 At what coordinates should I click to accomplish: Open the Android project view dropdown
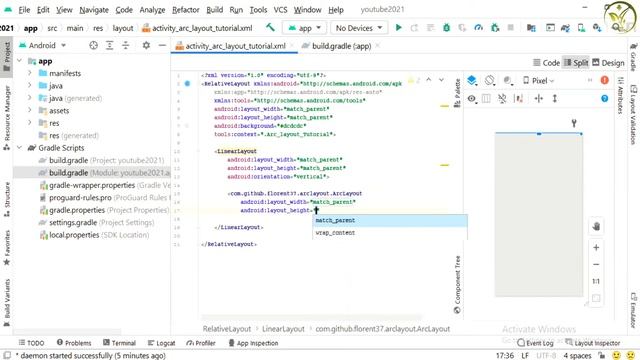(42, 45)
